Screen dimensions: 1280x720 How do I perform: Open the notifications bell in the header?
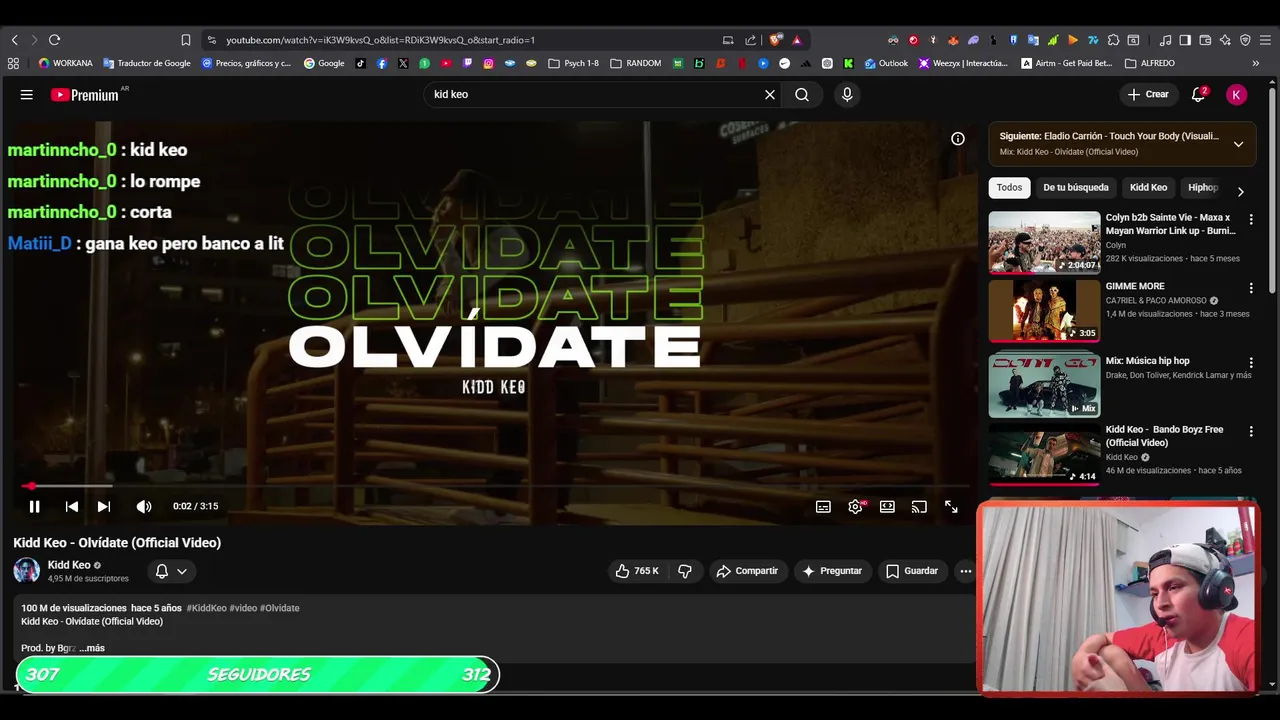coord(1198,94)
